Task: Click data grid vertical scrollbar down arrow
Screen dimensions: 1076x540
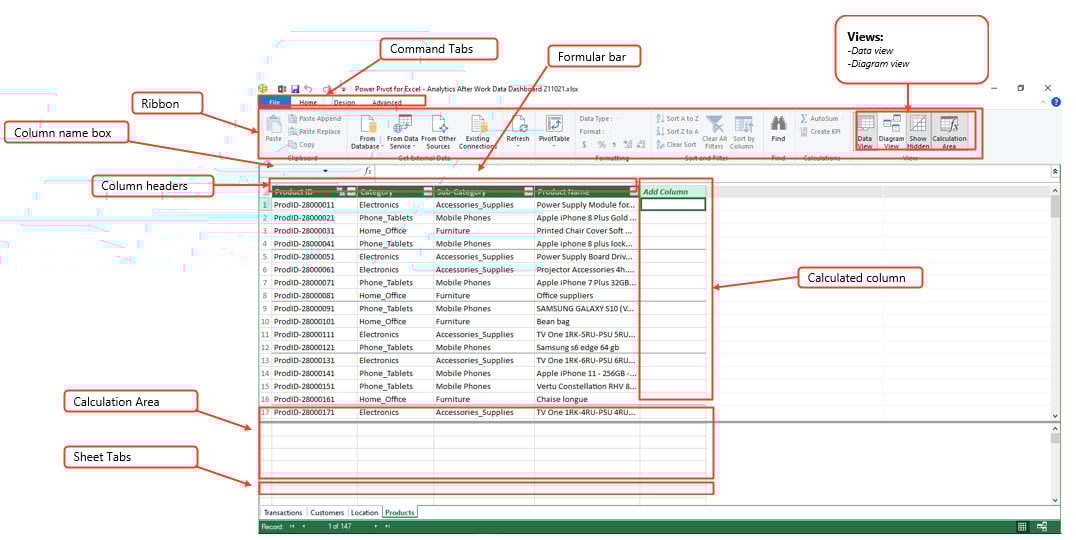Action: (x=1055, y=415)
